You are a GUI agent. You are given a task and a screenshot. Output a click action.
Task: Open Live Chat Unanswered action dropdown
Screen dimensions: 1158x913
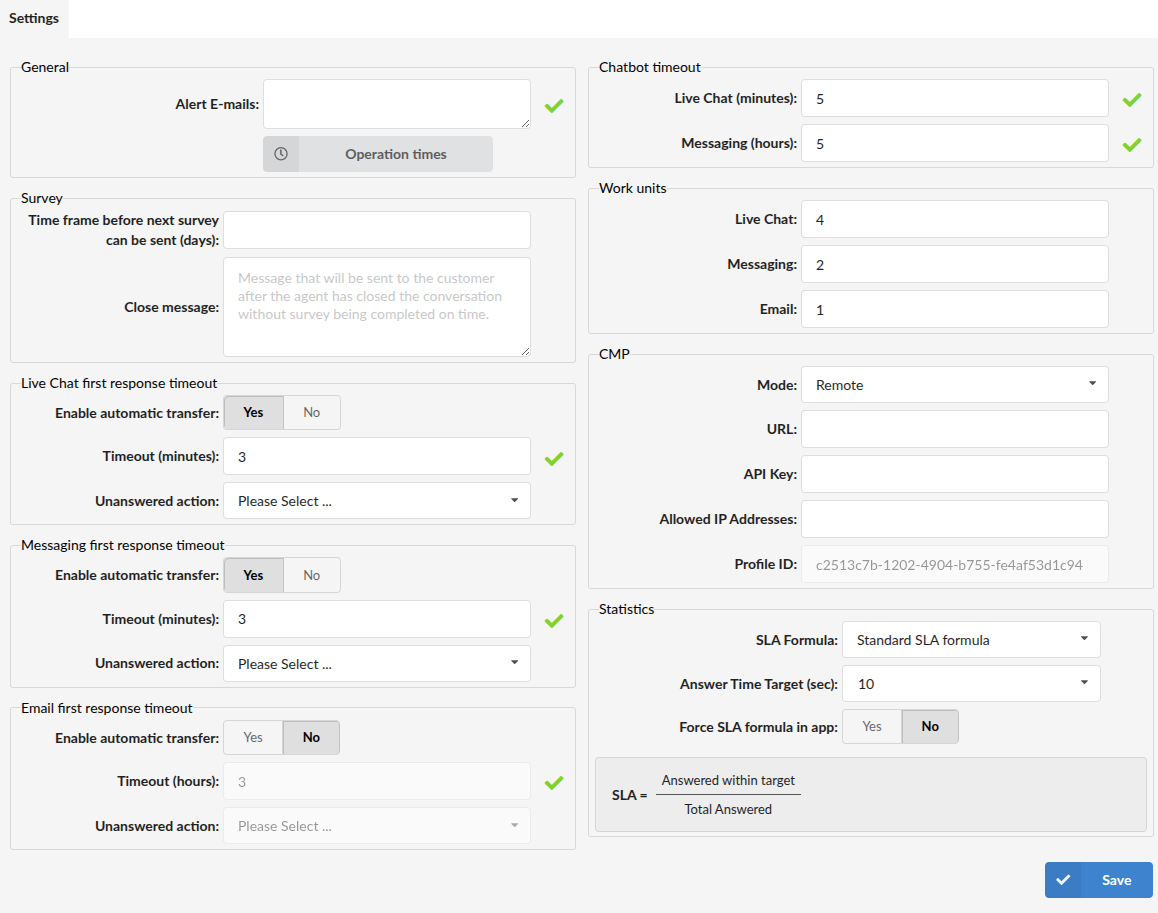coord(377,501)
